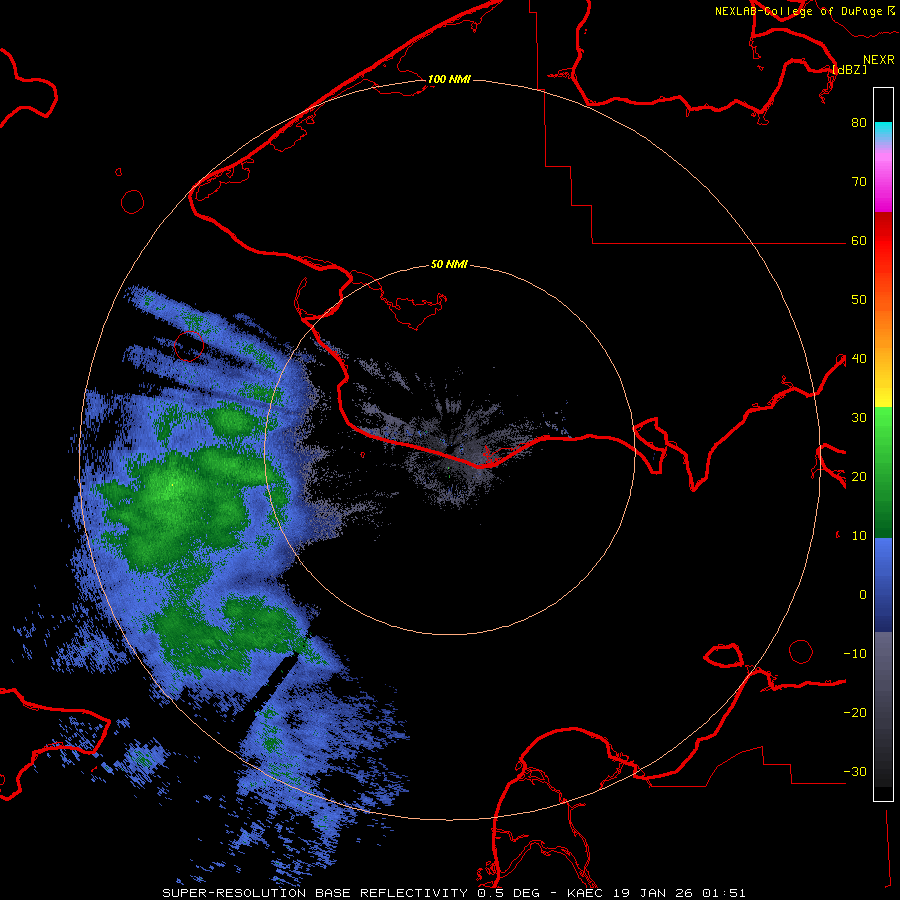Click the 100 NMI range ring label

click(x=449, y=79)
